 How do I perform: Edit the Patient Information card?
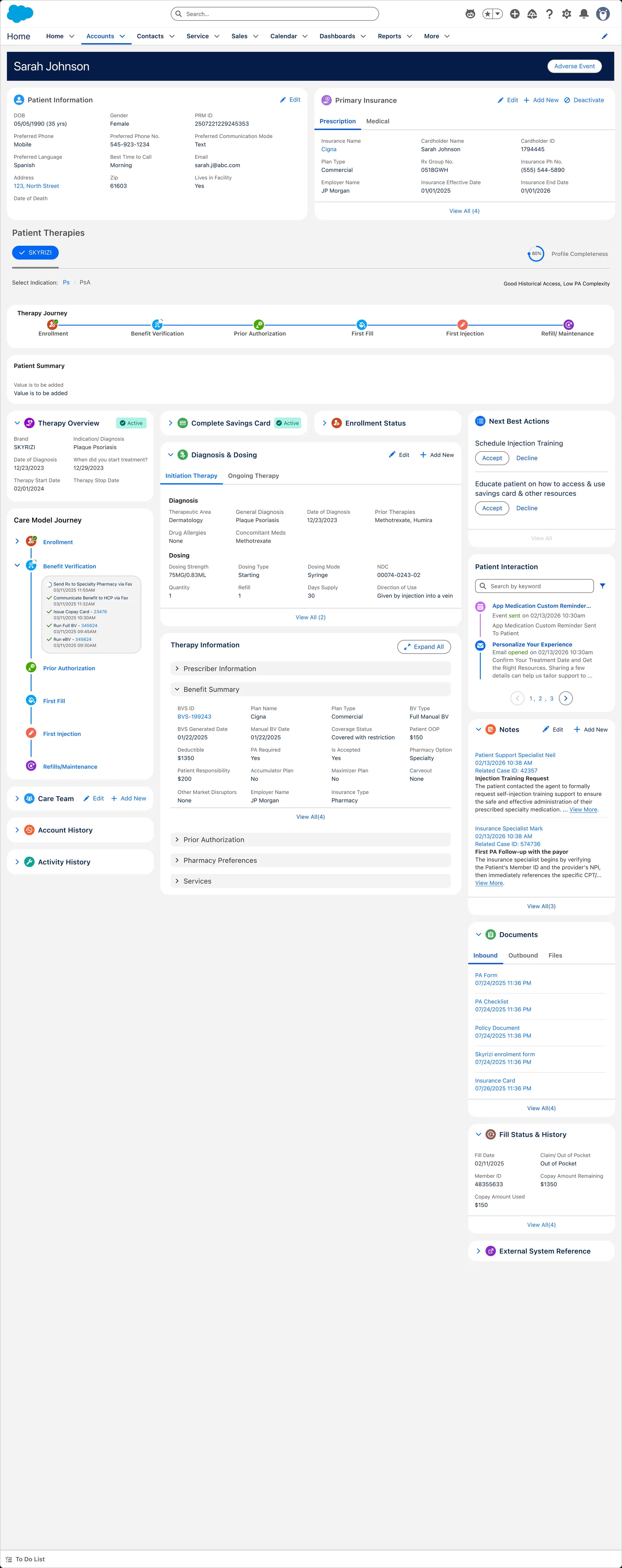(x=290, y=100)
